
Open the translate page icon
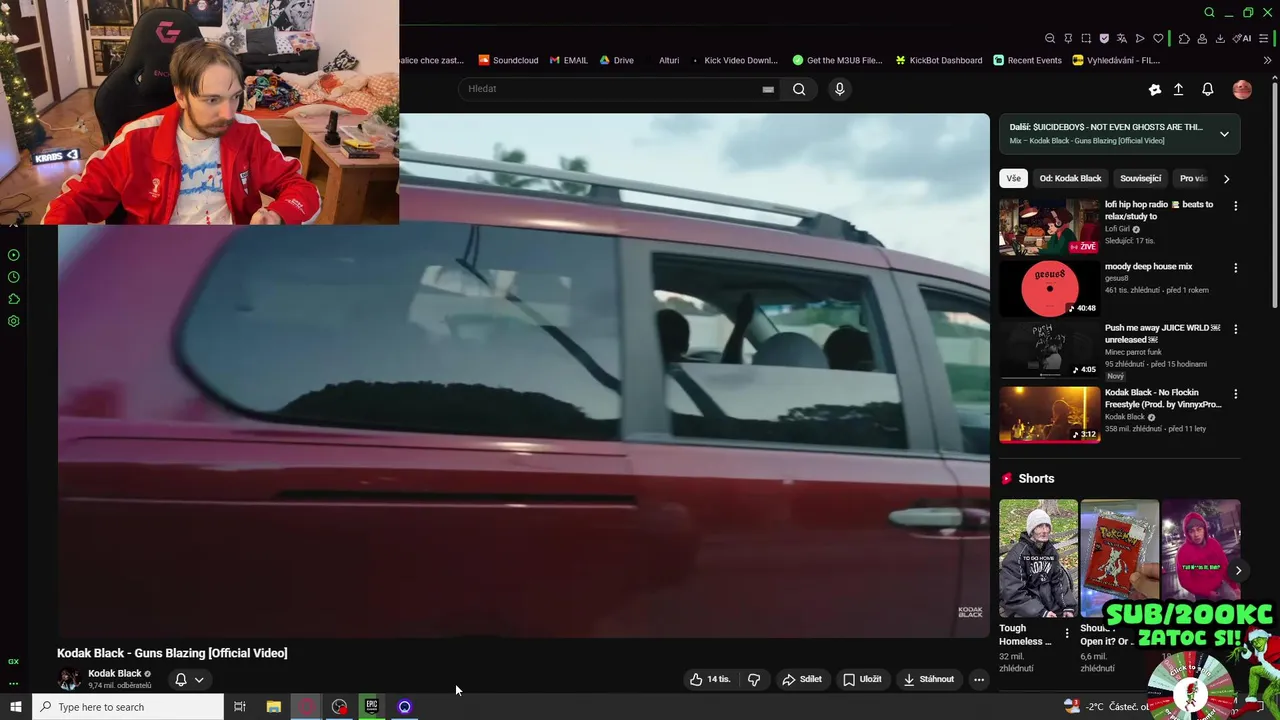click(1122, 38)
